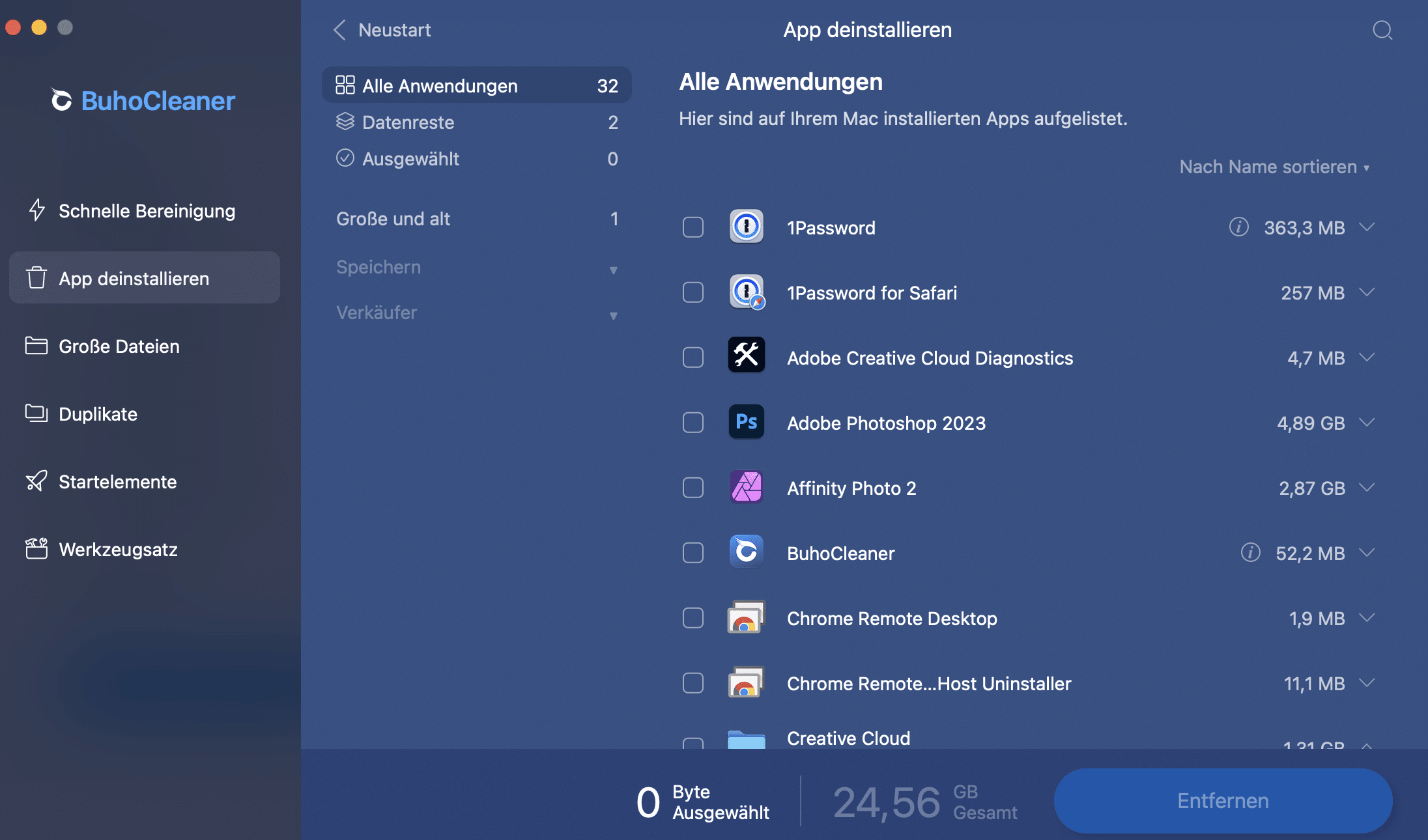Viewport: 1428px width, 840px height.
Task: Click the Neustart back label
Action: click(394, 30)
